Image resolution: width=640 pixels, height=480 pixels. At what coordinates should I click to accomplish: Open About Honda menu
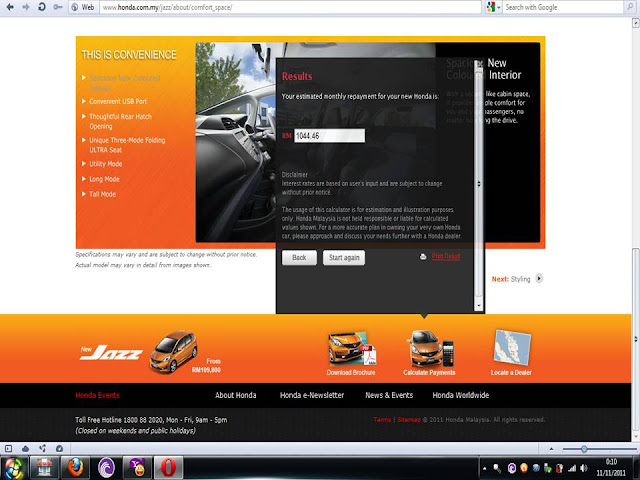pyautogui.click(x=236, y=395)
